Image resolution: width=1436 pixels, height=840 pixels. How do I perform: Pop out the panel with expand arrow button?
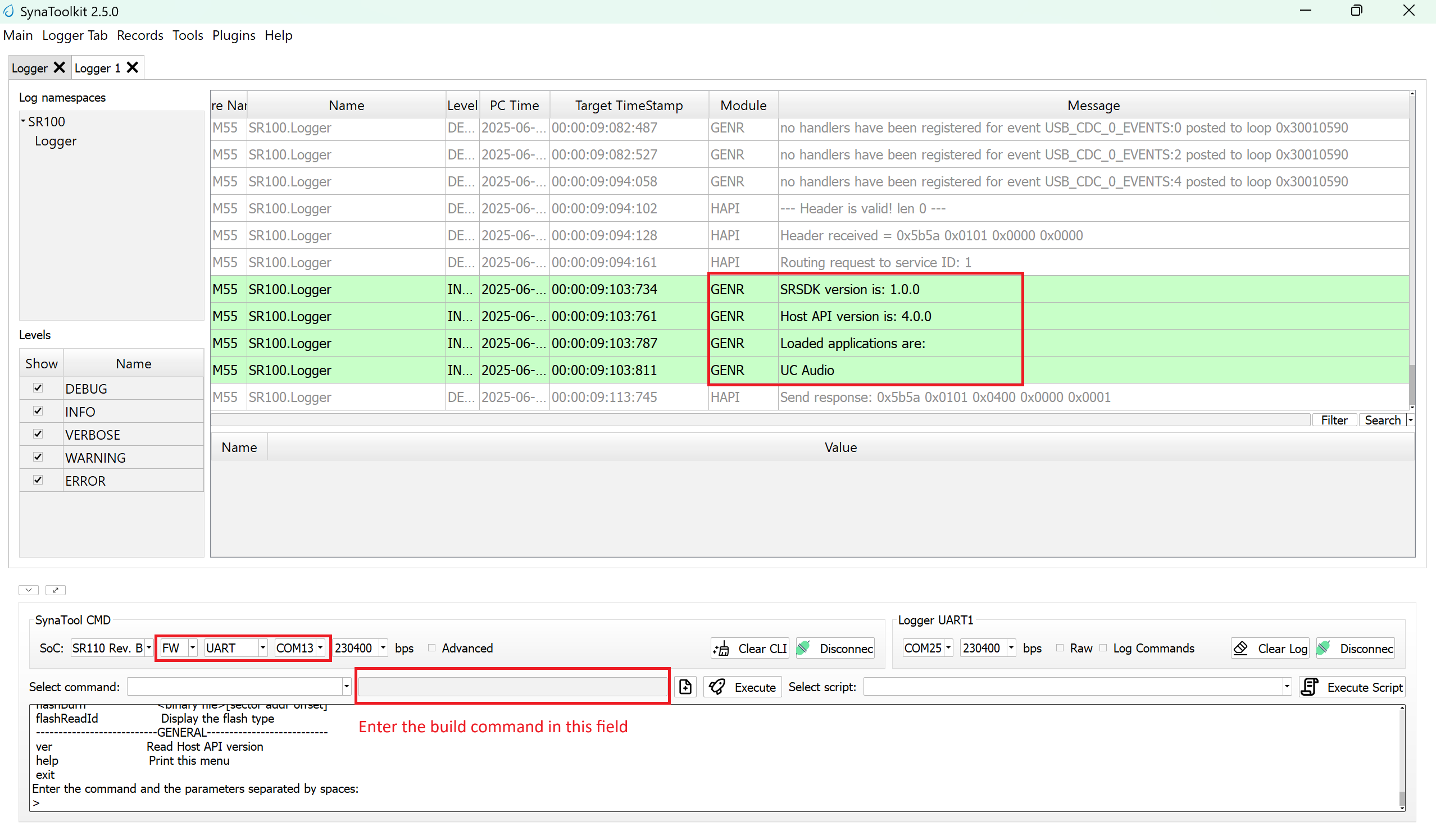(55, 590)
